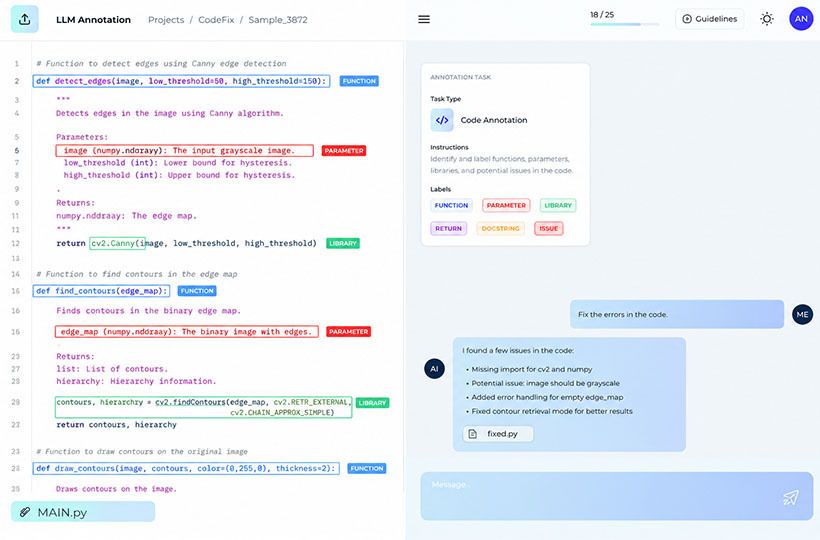Image resolution: width=820 pixels, height=540 pixels.
Task: Select the RETURN label chip
Action: click(x=448, y=228)
